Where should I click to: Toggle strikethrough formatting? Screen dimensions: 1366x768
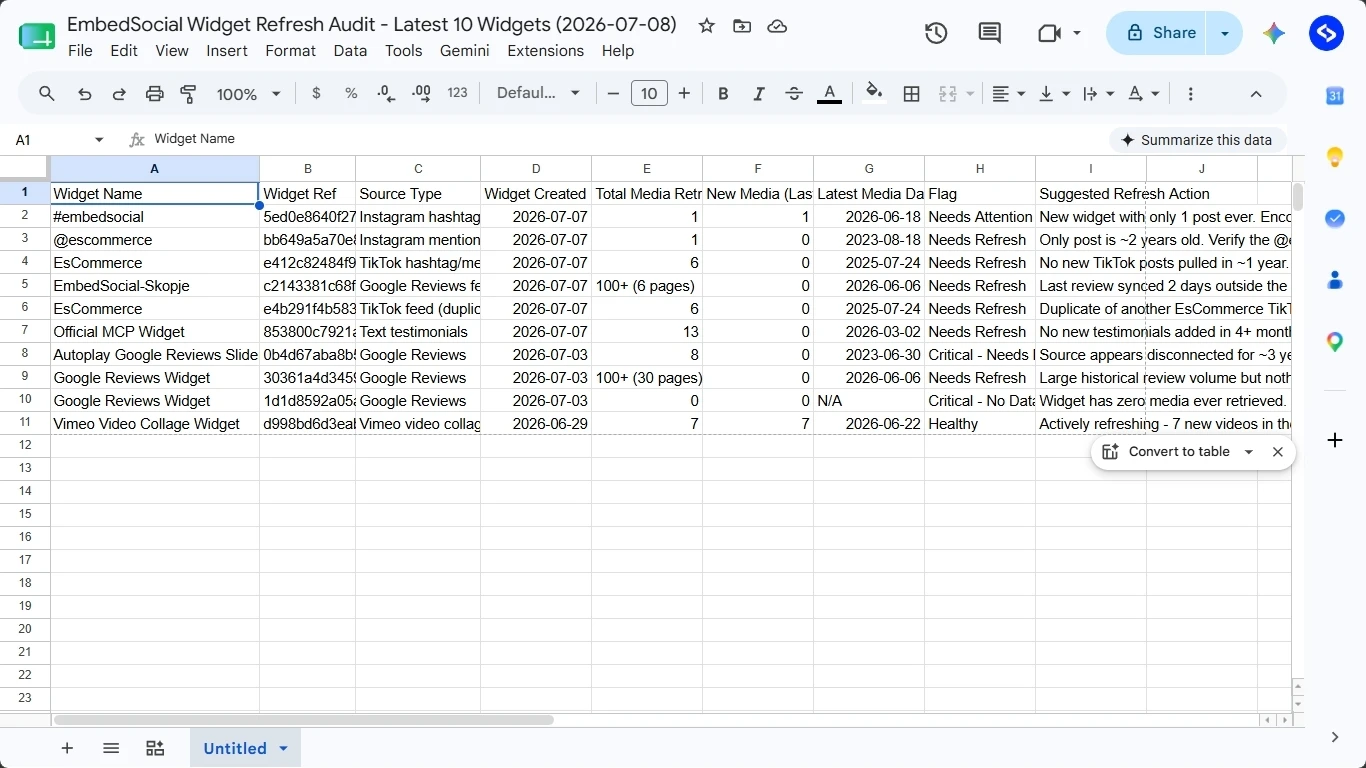click(794, 93)
